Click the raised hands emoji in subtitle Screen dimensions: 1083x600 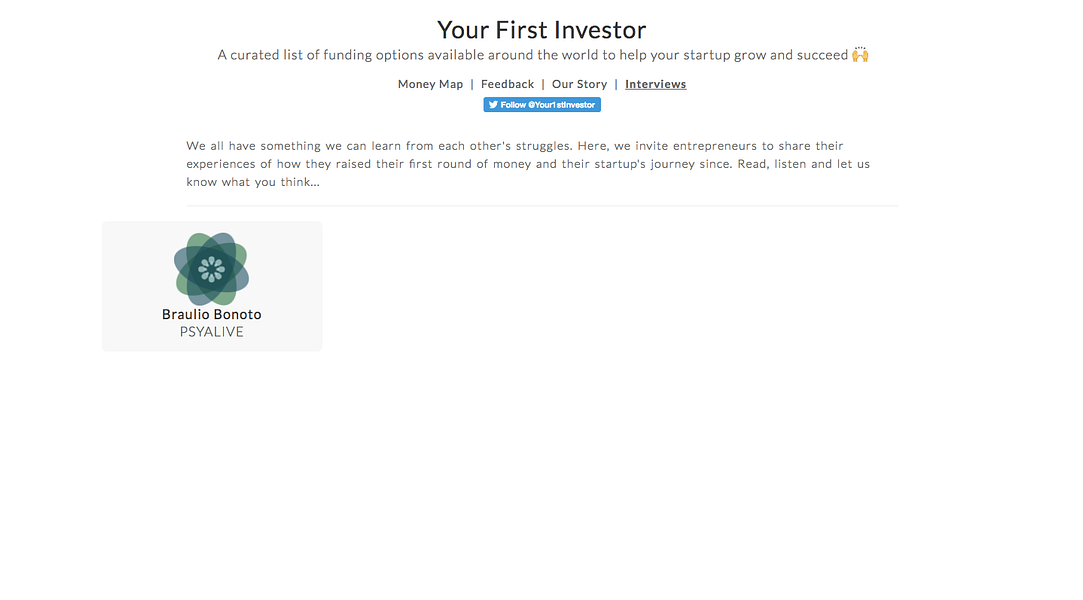pos(860,54)
